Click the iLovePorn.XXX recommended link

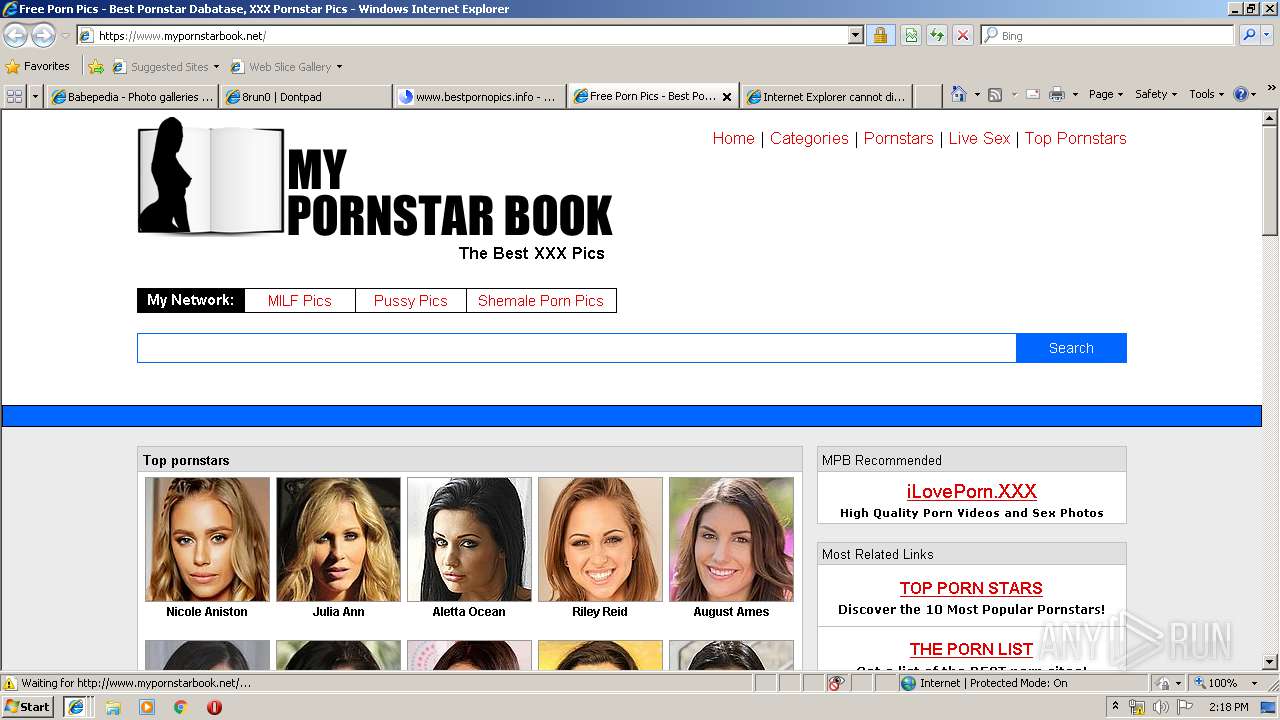pos(971,491)
